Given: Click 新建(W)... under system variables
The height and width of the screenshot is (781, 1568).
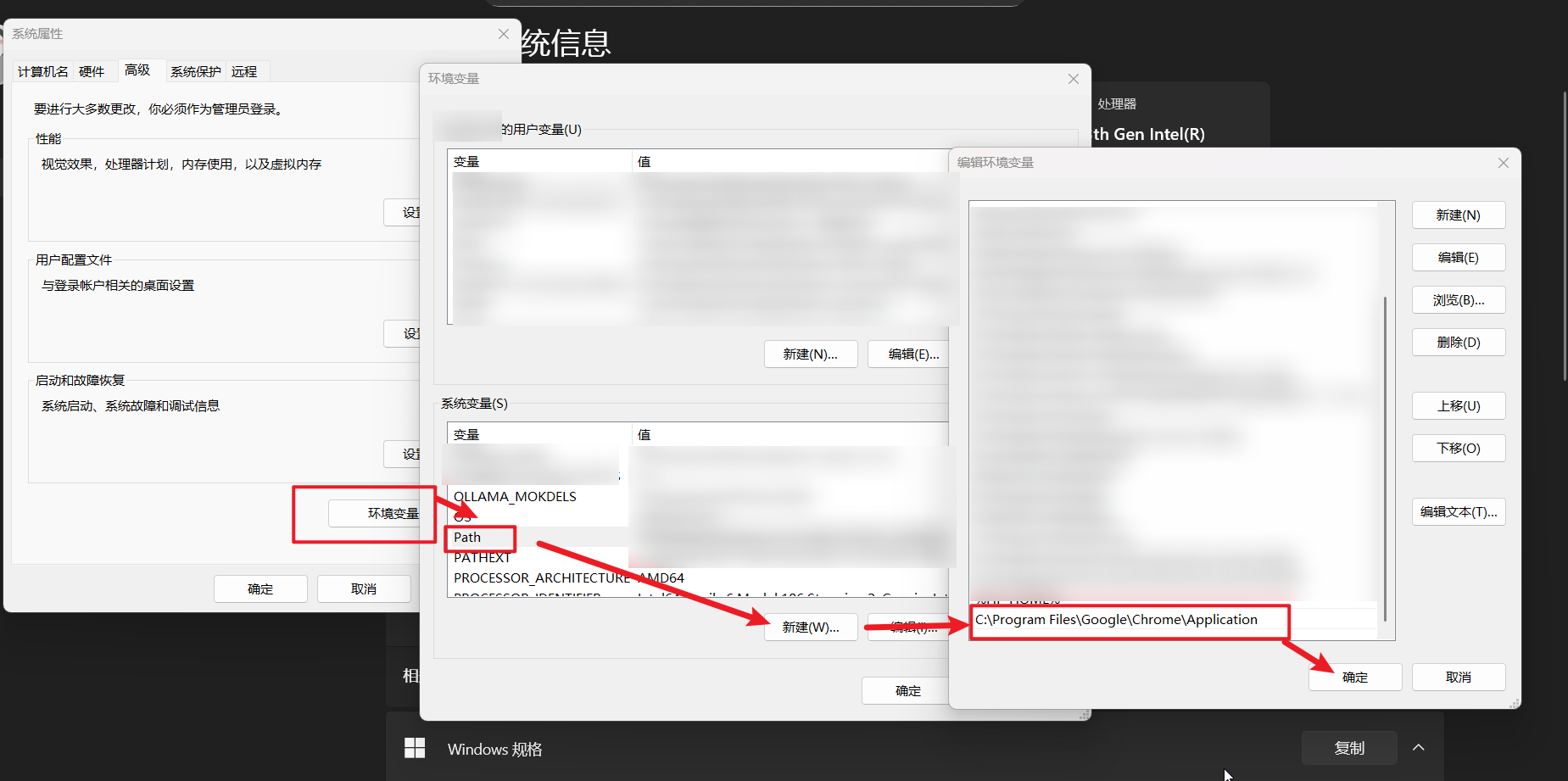Looking at the screenshot, I should [x=811, y=628].
